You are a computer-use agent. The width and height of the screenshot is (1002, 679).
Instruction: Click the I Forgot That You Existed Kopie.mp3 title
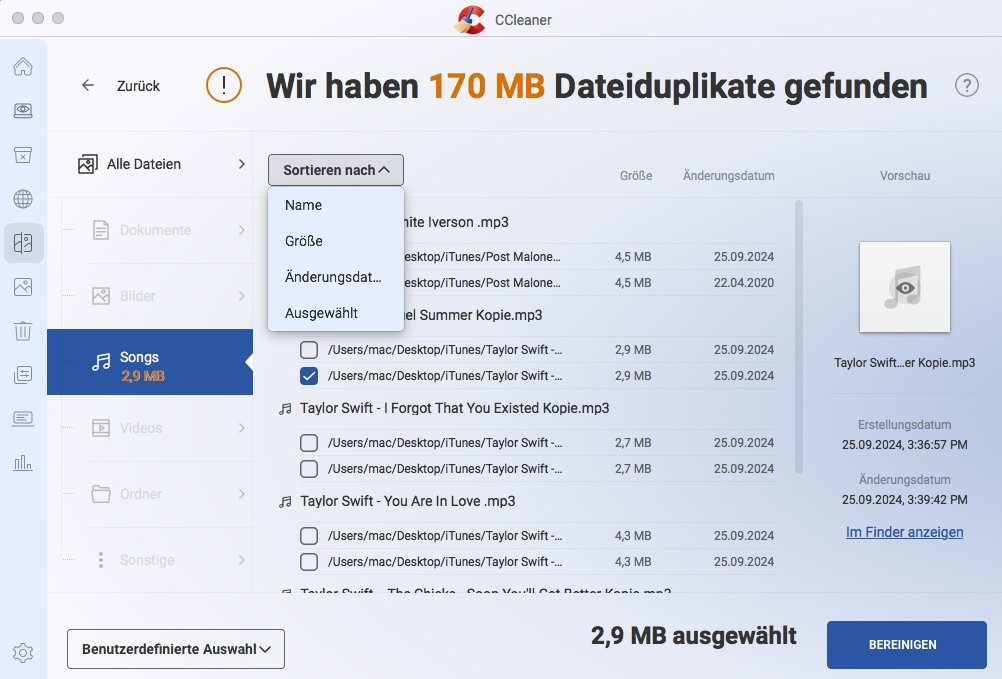coord(454,408)
